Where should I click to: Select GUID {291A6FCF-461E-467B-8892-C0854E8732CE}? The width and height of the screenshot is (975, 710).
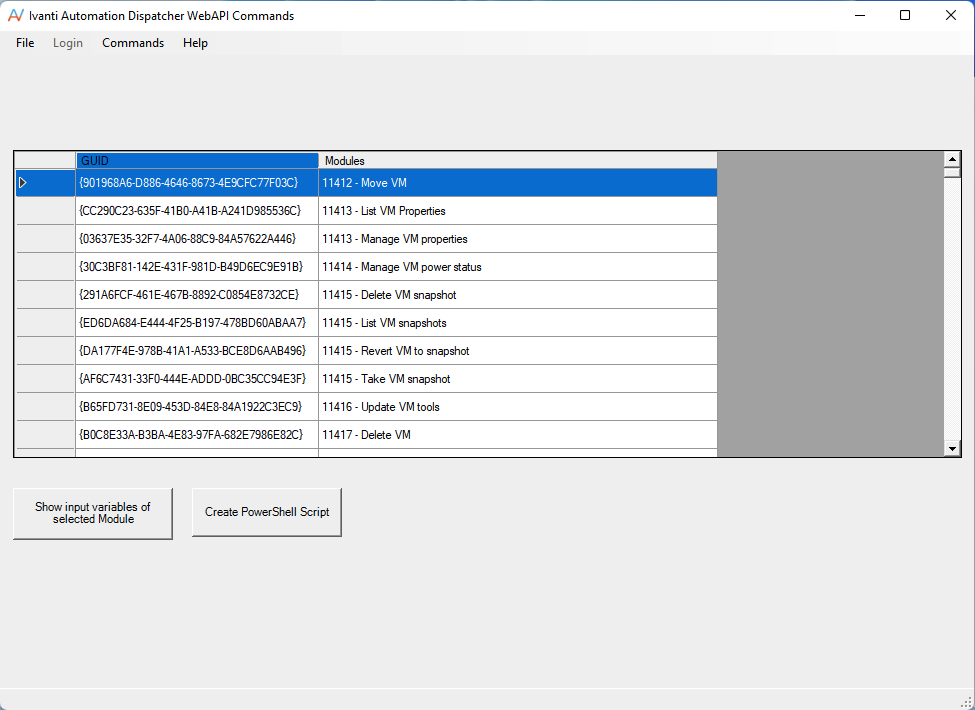click(197, 295)
